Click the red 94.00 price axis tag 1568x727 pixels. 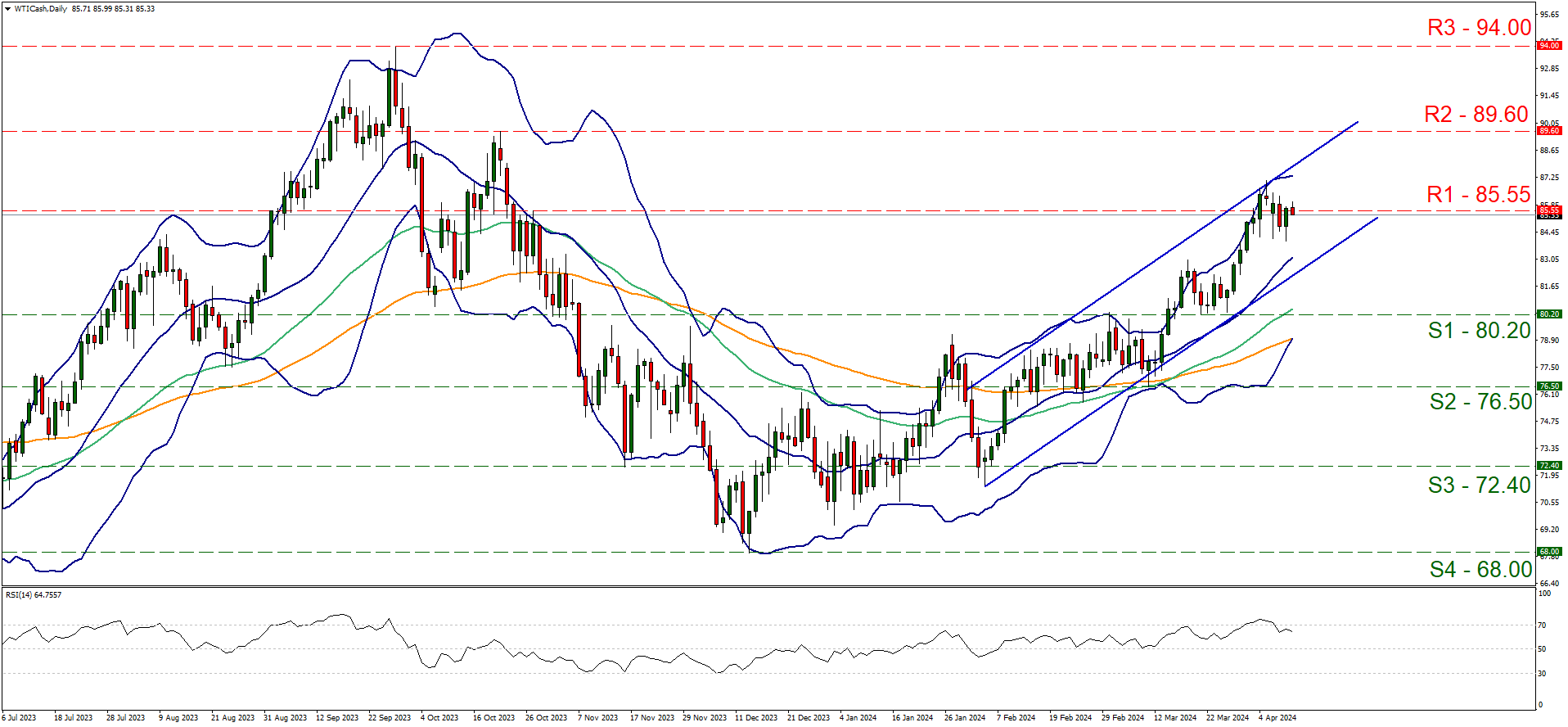[1549, 46]
